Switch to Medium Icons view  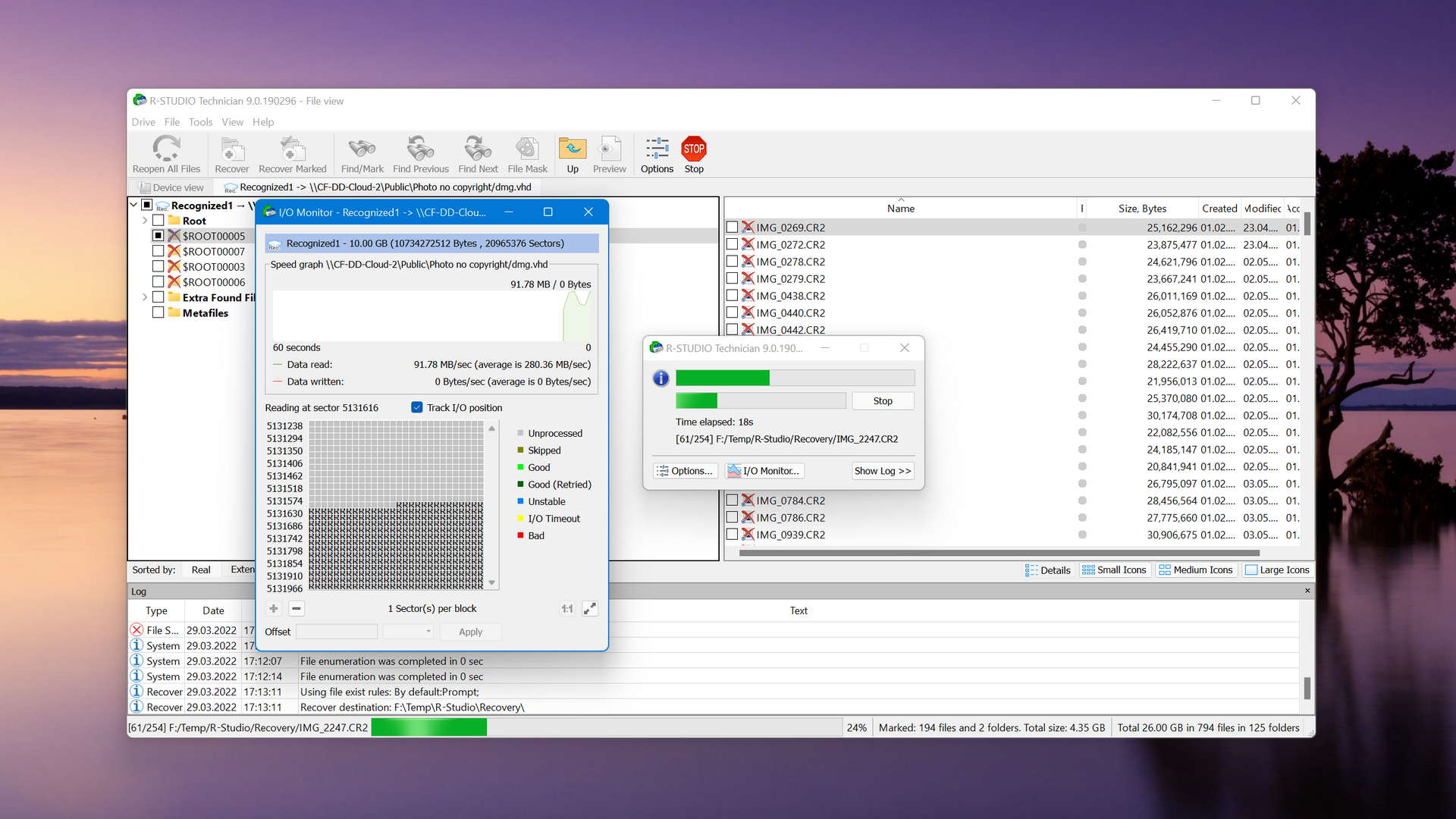click(x=1196, y=570)
